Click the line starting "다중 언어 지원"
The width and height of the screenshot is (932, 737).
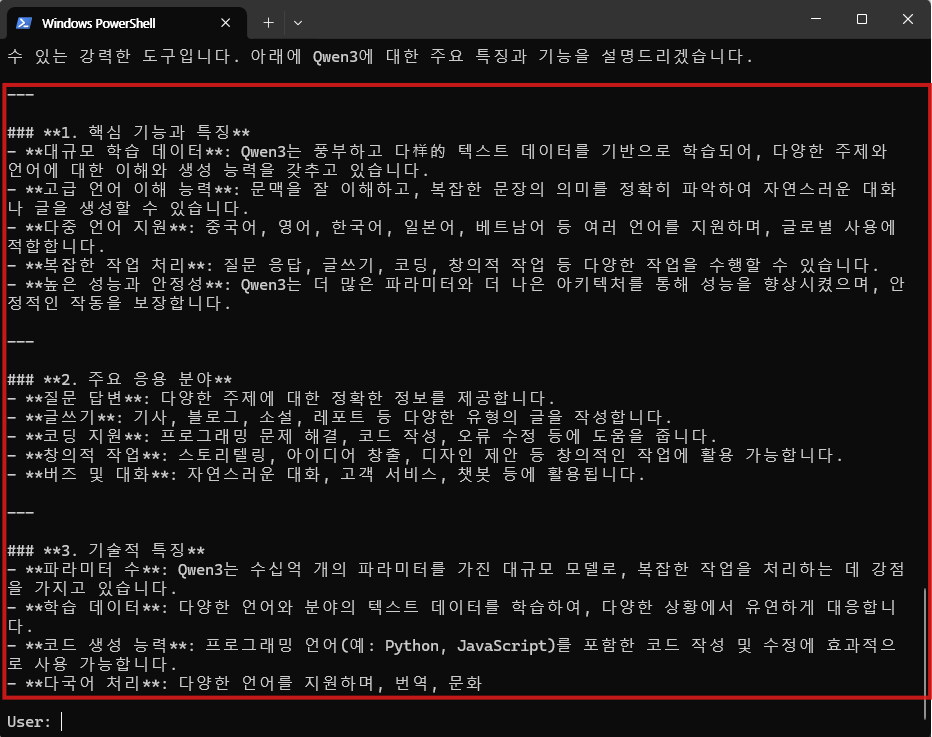pyautogui.click(x=452, y=227)
